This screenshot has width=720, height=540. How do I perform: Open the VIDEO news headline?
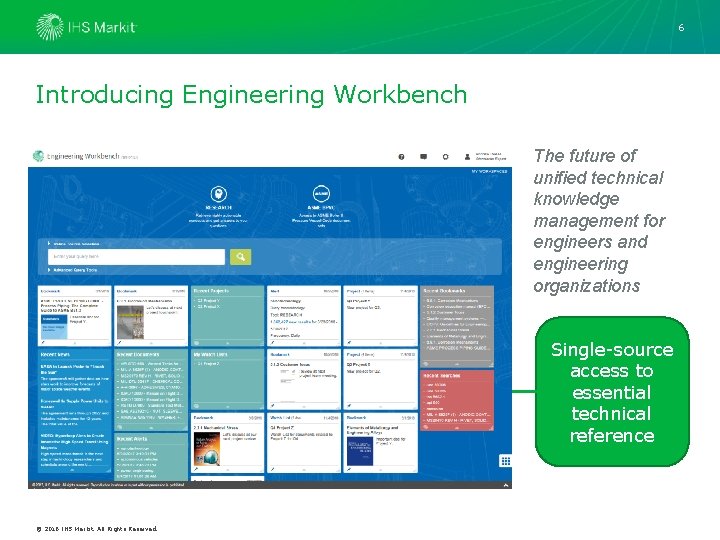tap(74, 441)
